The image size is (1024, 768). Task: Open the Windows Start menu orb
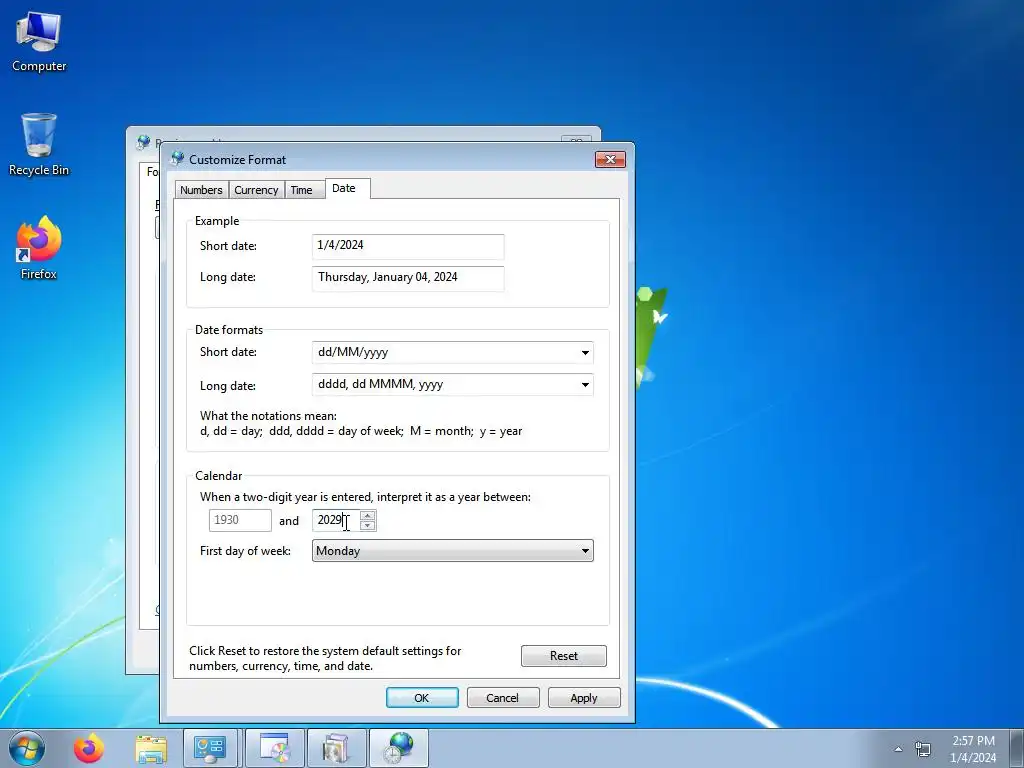click(x=27, y=748)
